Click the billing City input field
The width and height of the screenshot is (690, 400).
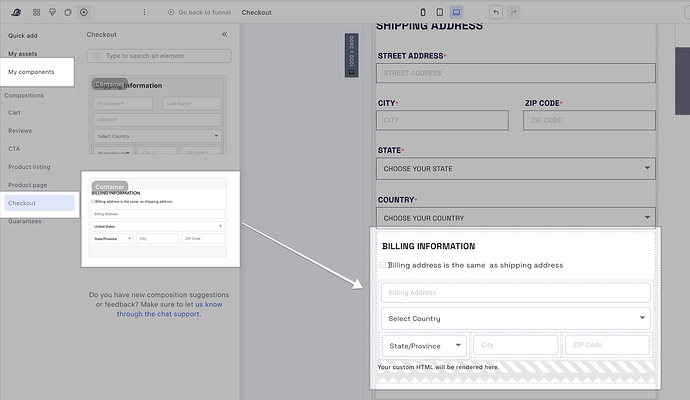coord(516,345)
